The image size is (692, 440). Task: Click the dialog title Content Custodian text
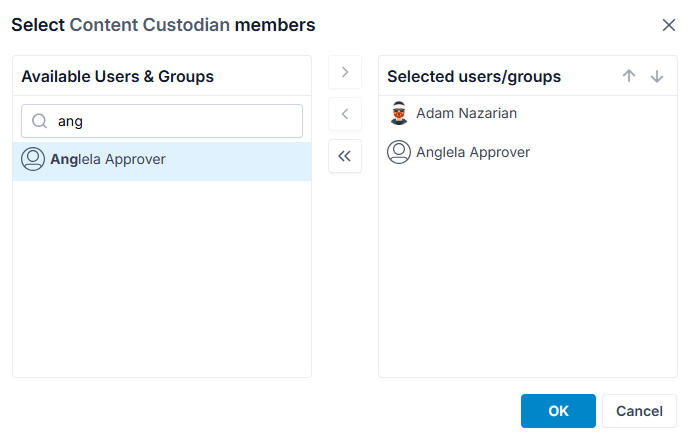pyautogui.click(x=150, y=25)
